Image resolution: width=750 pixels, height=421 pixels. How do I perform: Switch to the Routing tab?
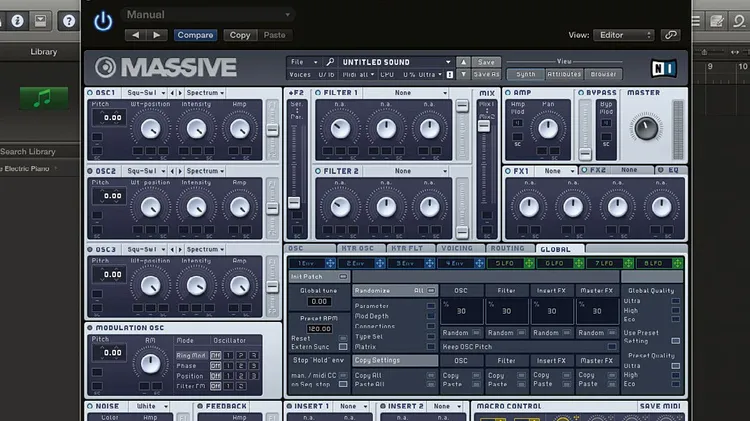click(x=510, y=248)
